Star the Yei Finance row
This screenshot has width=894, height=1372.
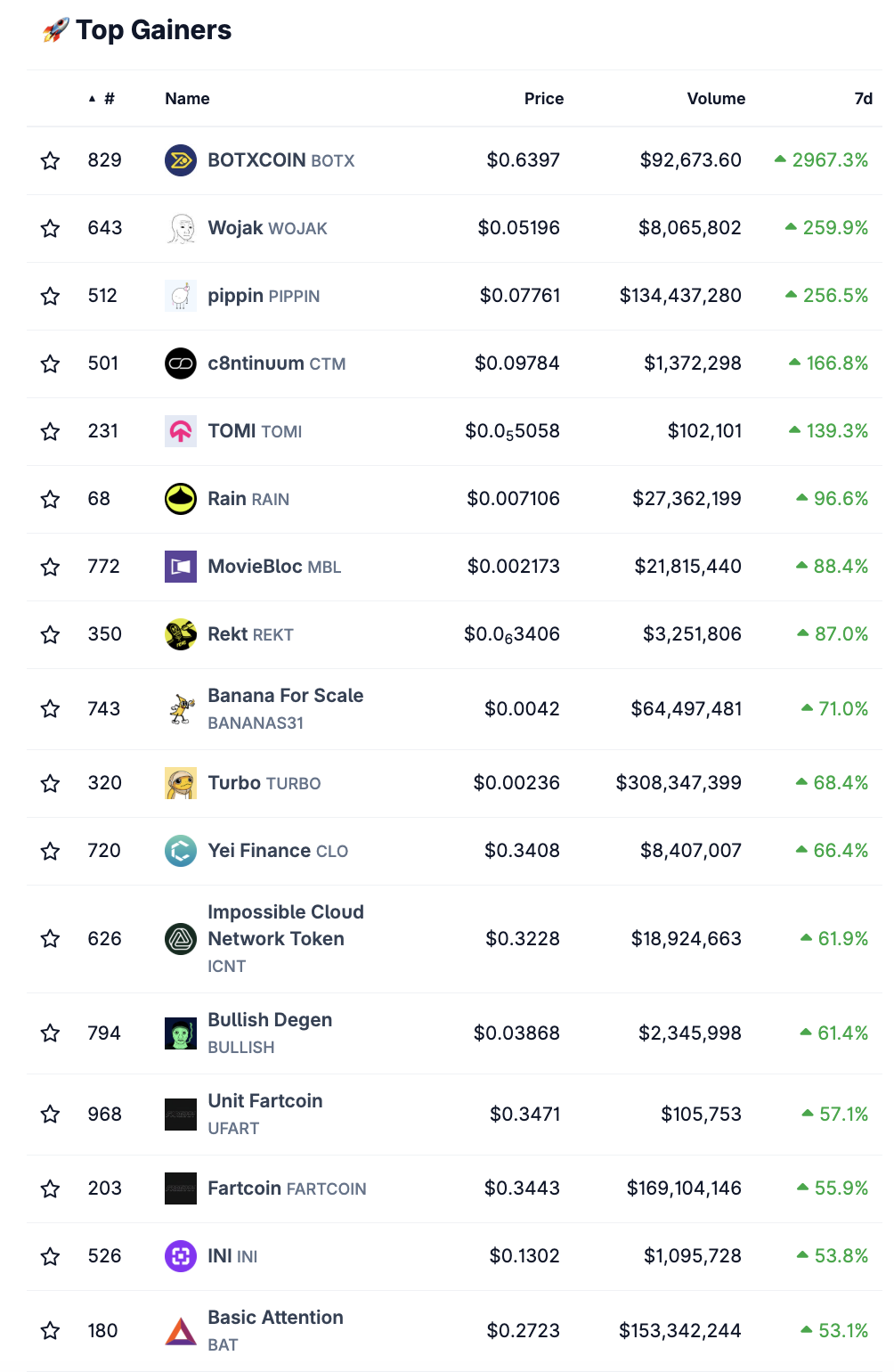pyautogui.click(x=50, y=851)
